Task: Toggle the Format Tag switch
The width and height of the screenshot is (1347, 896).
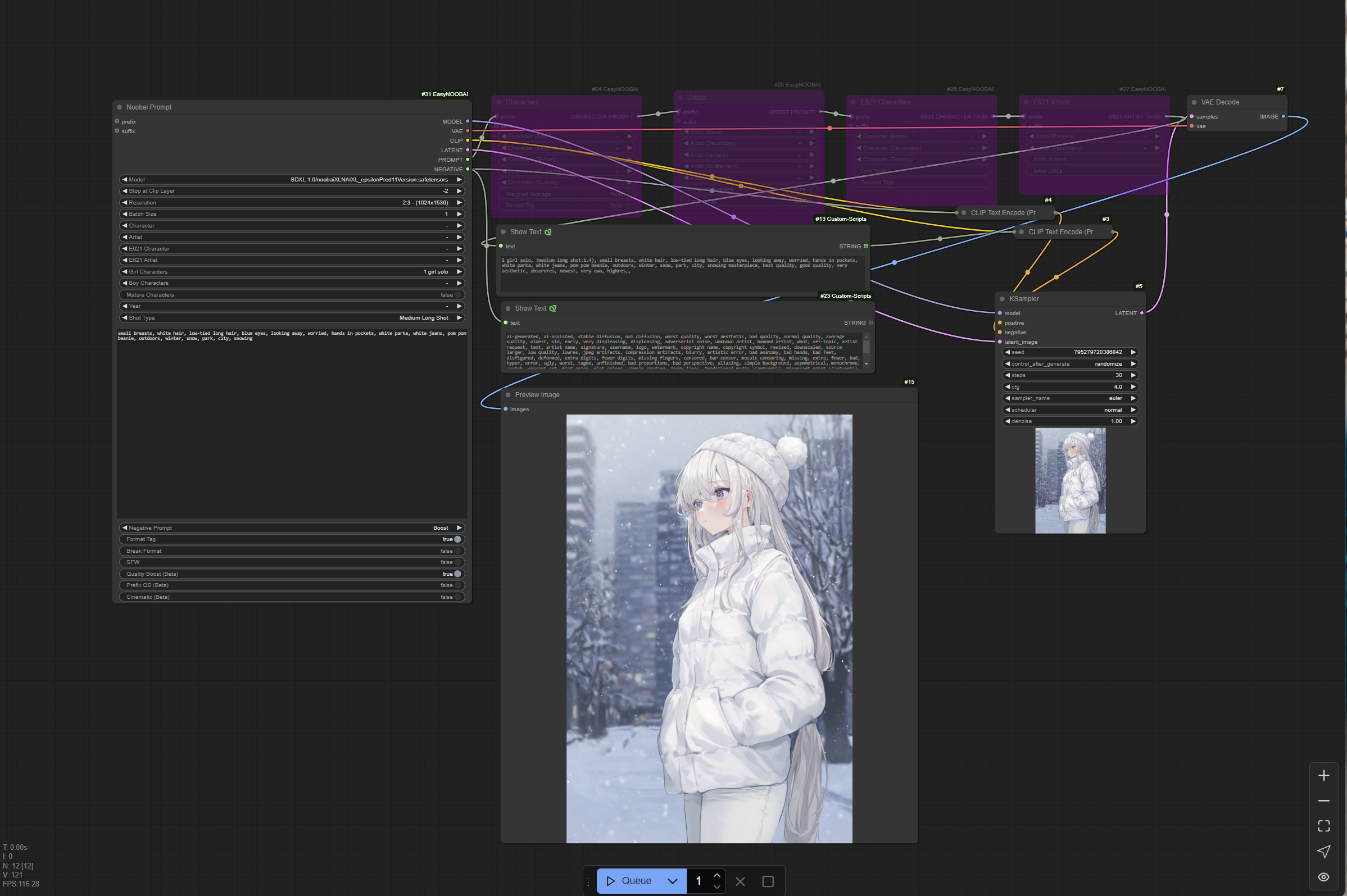Action: pyautogui.click(x=457, y=539)
